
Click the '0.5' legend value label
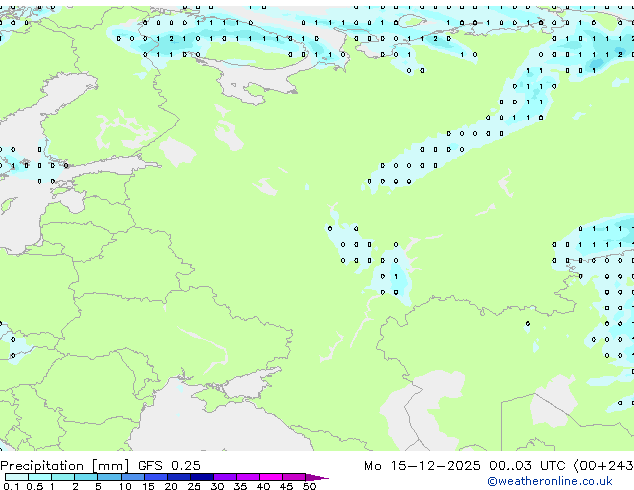click(x=35, y=486)
